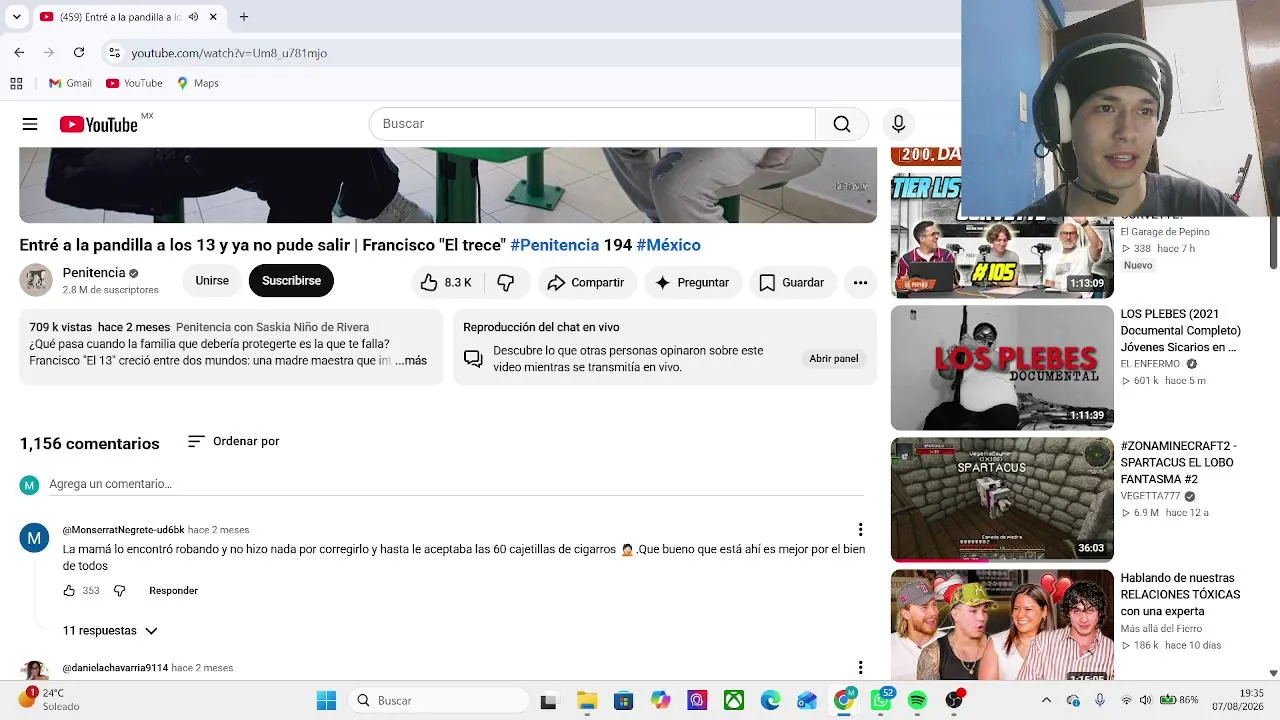Close the YouTube browser tab
This screenshot has height=720, width=1280.
click(214, 17)
